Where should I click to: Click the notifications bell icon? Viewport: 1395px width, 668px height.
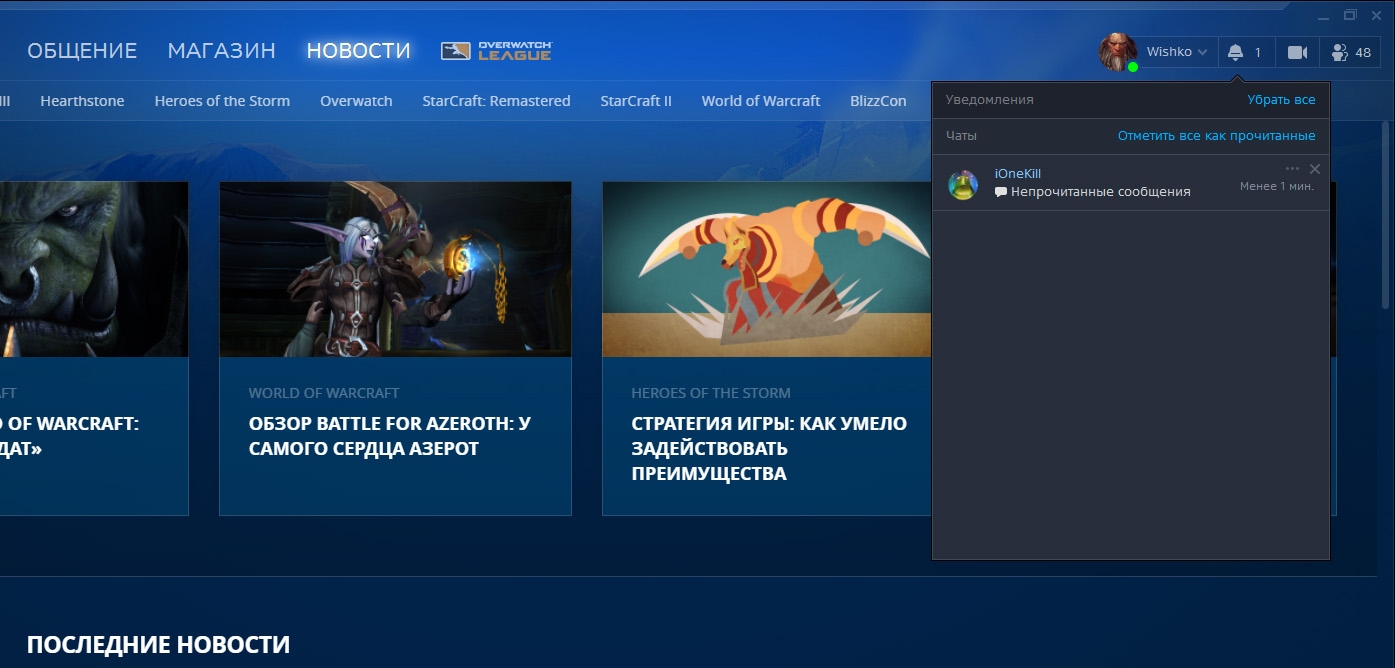(x=1235, y=52)
